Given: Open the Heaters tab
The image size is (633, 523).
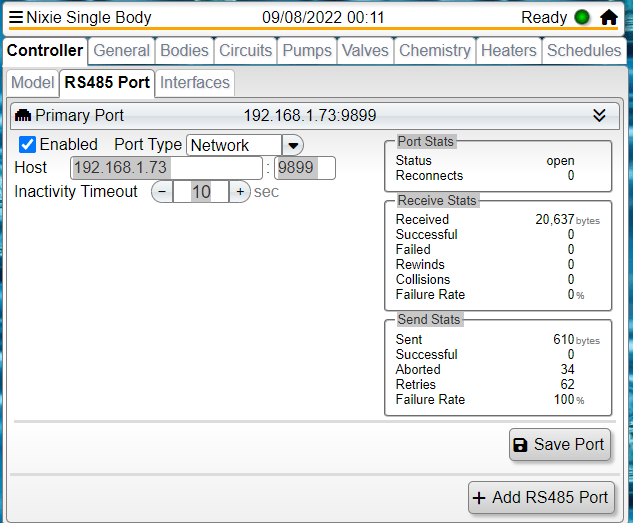Looking at the screenshot, I should pyautogui.click(x=509, y=51).
